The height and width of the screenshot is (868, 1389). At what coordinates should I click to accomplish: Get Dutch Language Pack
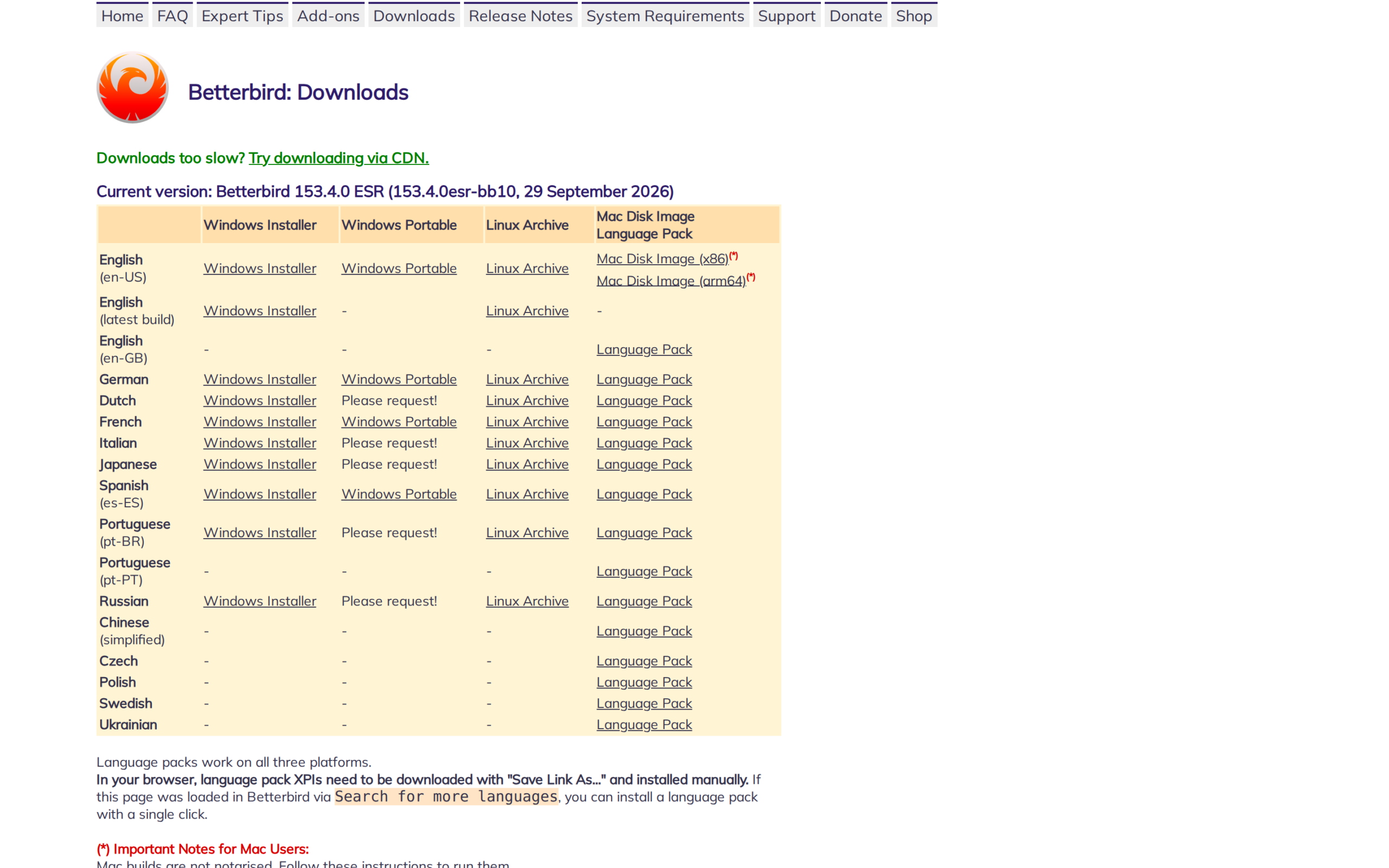[644, 401]
